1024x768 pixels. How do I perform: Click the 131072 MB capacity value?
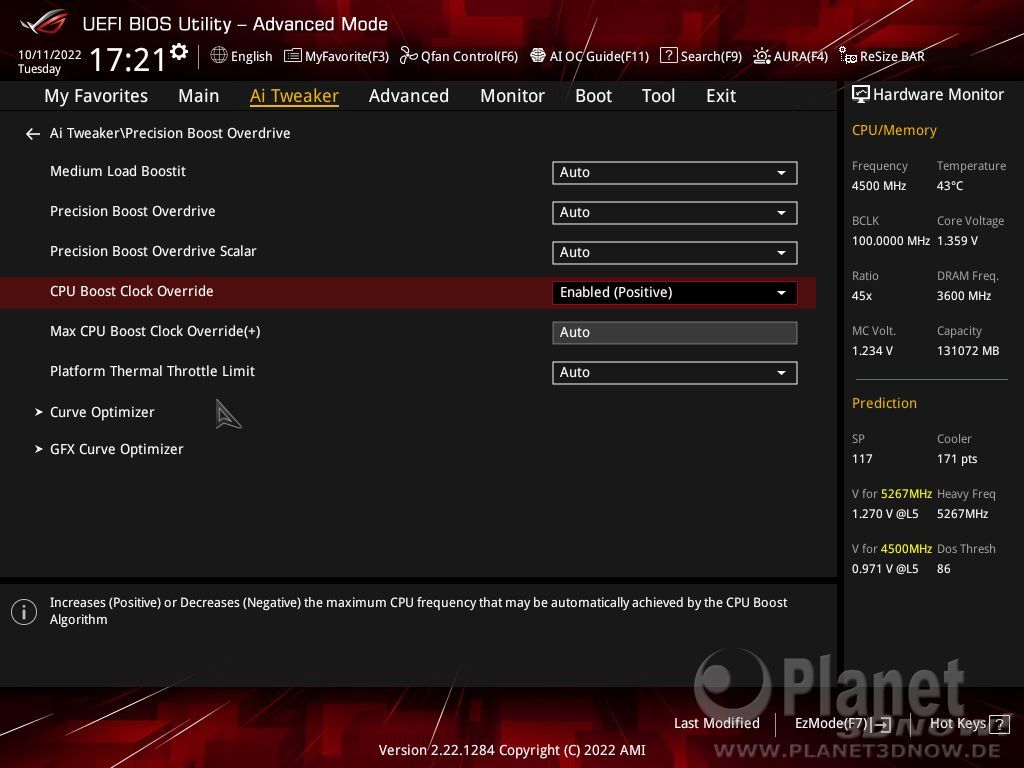(x=968, y=351)
